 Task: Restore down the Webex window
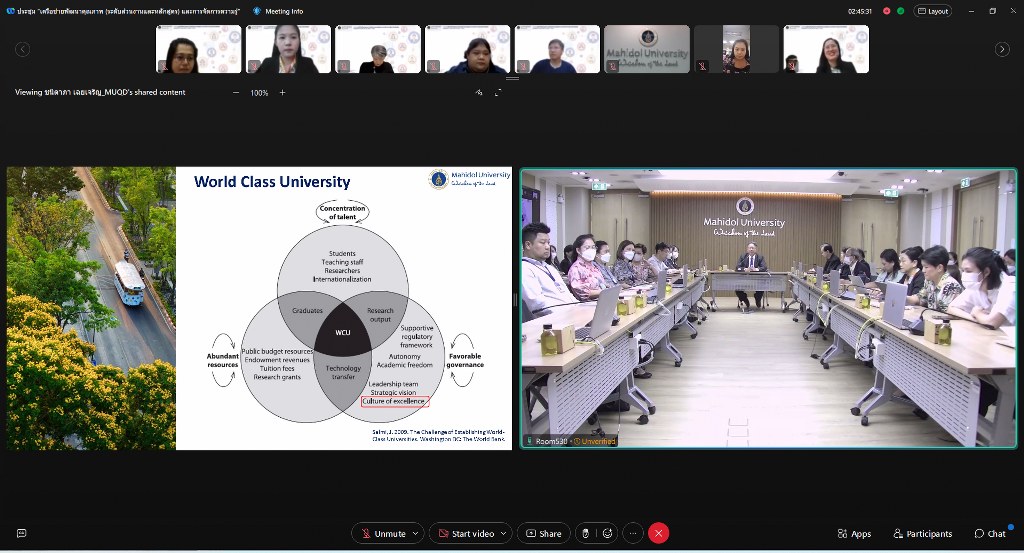point(992,11)
